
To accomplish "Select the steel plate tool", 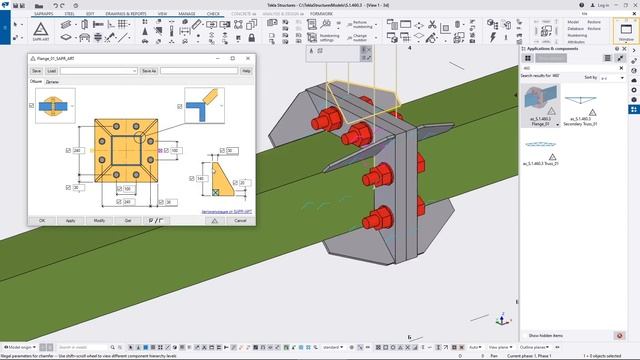I will coord(66,38).
